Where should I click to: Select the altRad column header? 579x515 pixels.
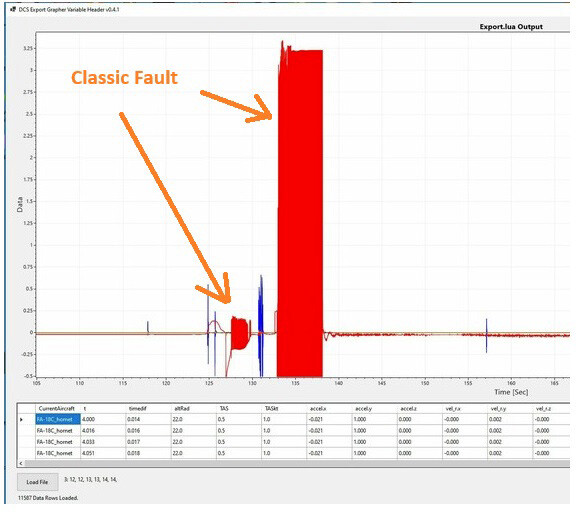pos(193,408)
